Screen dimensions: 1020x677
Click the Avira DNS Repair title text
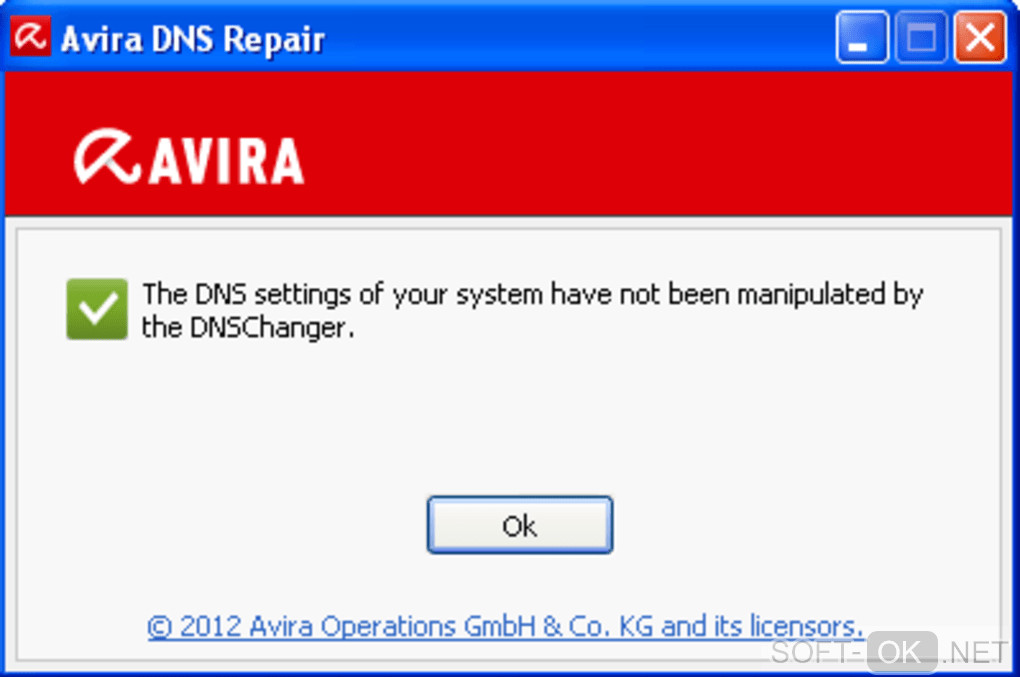coord(193,39)
